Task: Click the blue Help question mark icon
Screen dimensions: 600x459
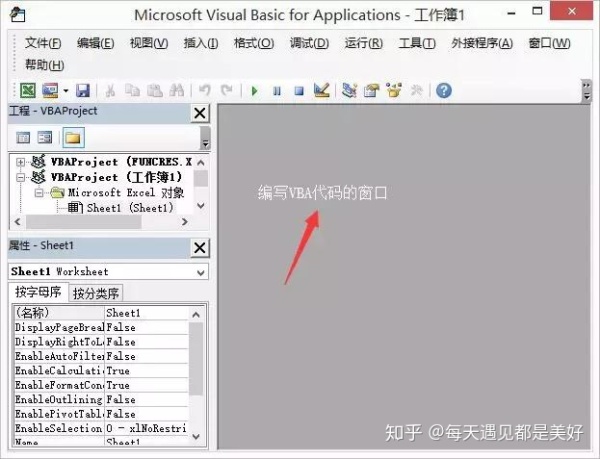Action: [444, 91]
